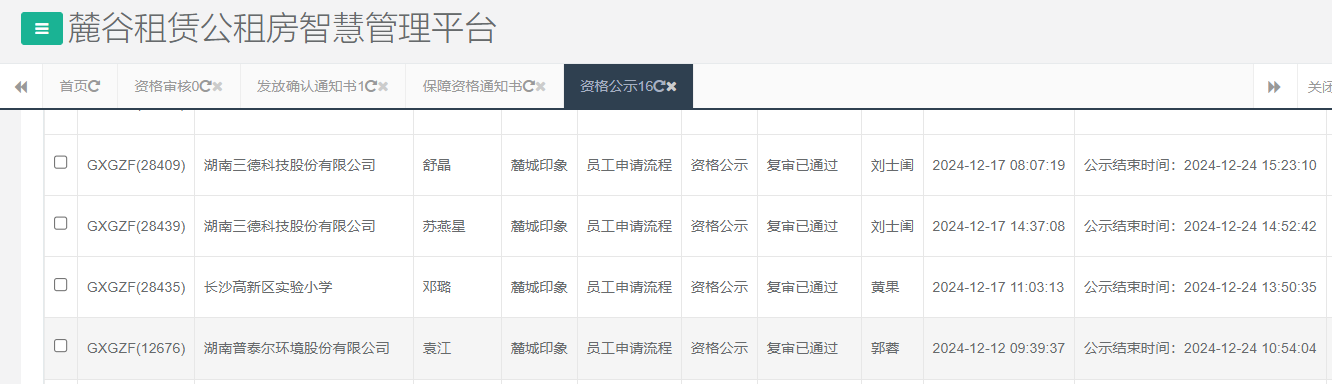Open the 保障资格通知书 tab
This screenshot has width=1332, height=384.
(x=485, y=87)
